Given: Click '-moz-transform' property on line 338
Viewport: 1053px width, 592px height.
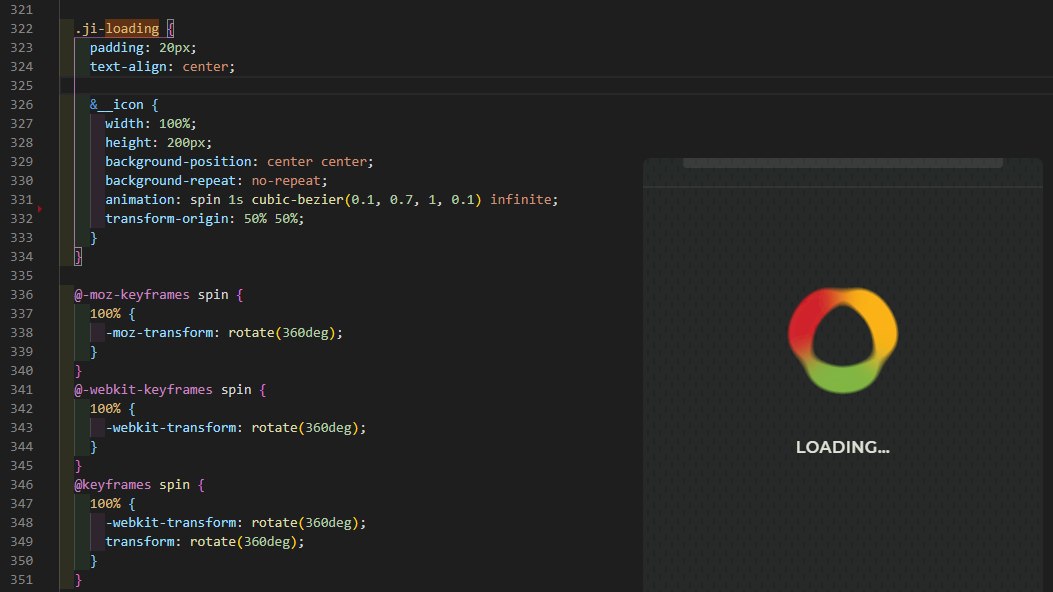Looking at the screenshot, I should [x=159, y=332].
